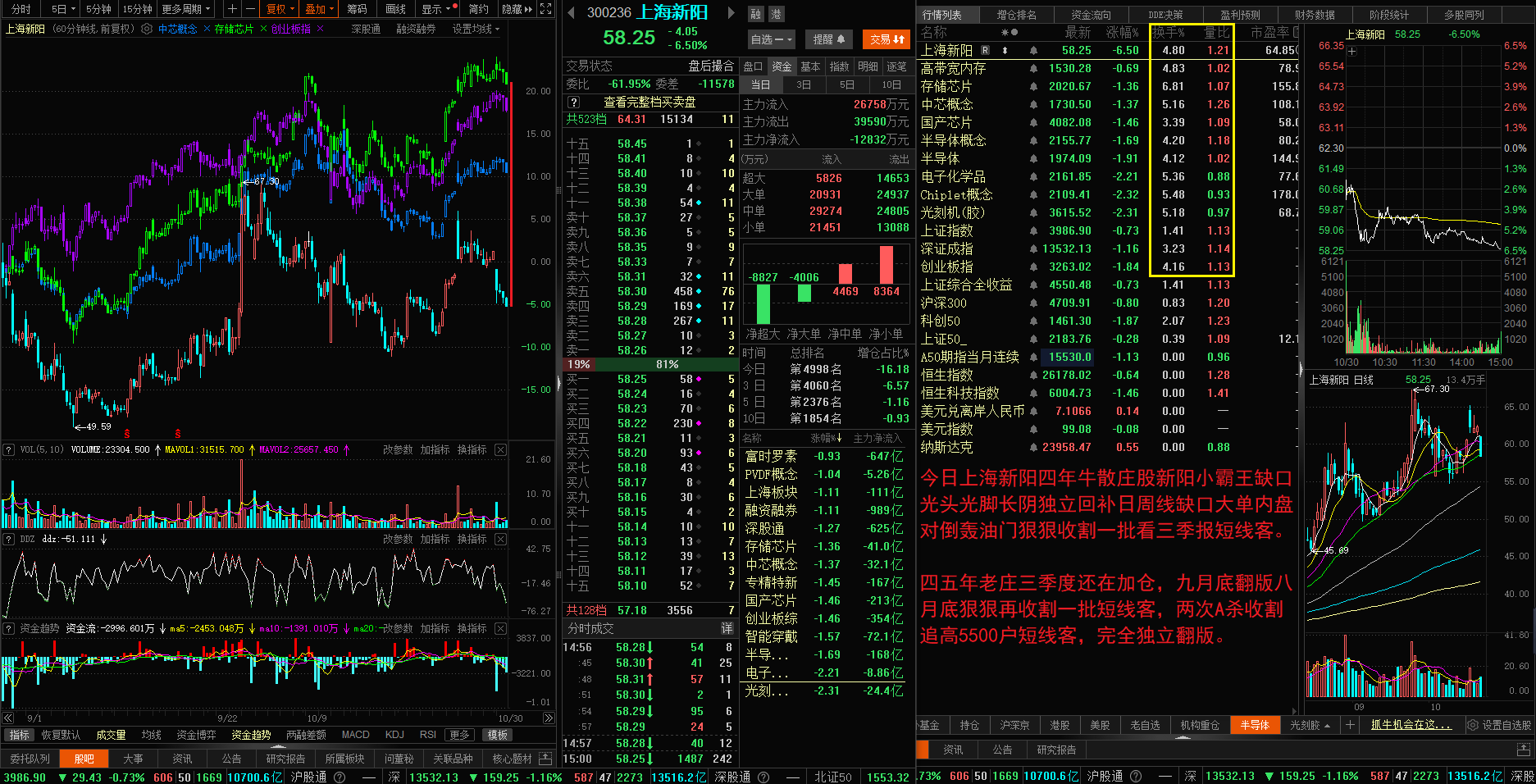Viewport: 1536px width, 784px height.
Task: Close the VOL indicator panel
Action: [x=501, y=449]
